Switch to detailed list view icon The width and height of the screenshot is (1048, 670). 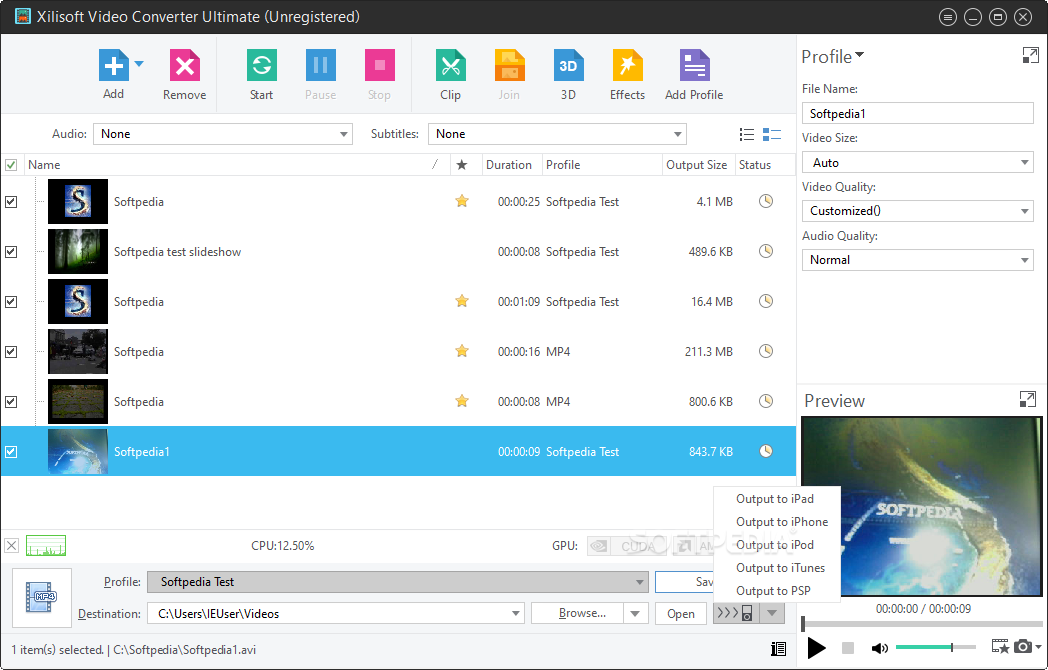[x=772, y=134]
